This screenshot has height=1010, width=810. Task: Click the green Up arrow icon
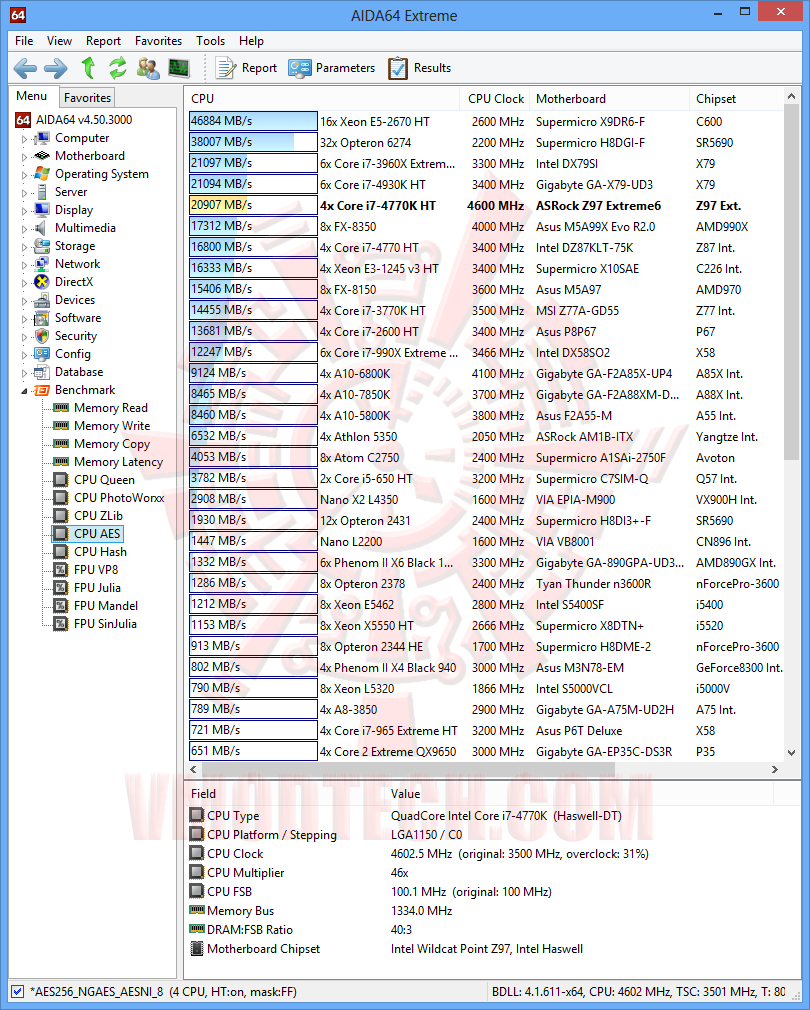88,67
